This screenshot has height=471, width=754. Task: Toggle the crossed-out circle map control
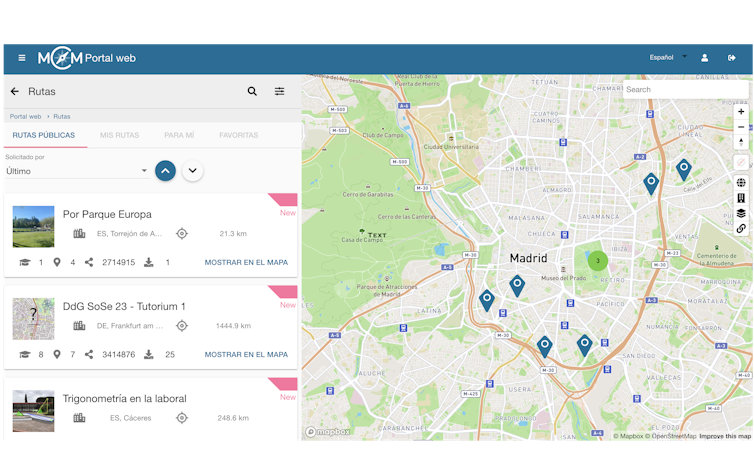coord(741,162)
